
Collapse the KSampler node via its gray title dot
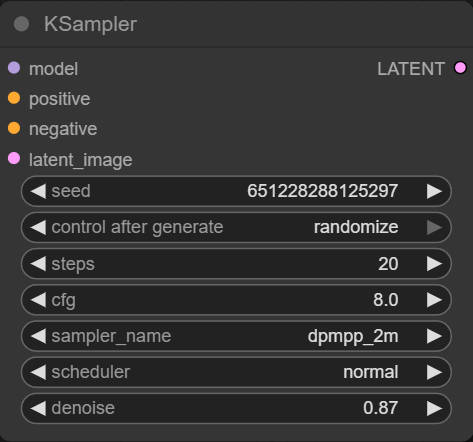pos(22,24)
